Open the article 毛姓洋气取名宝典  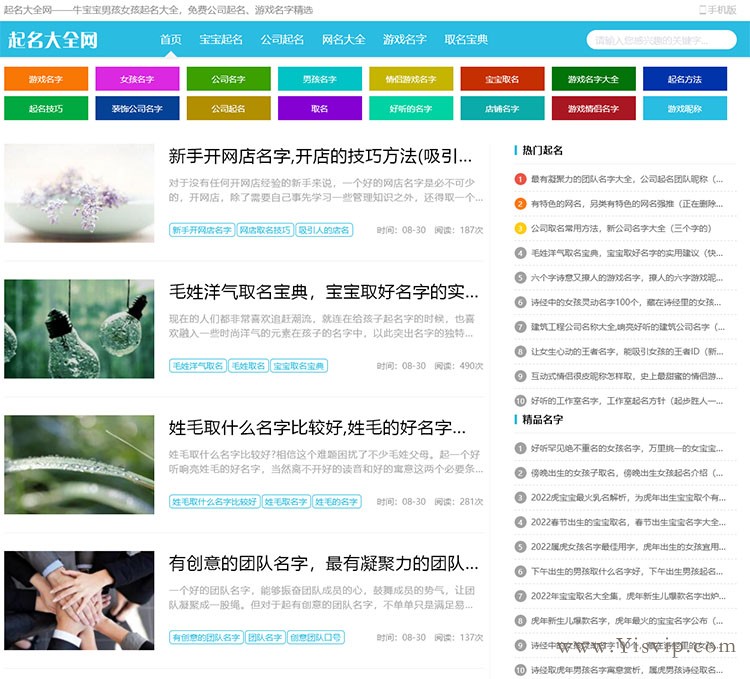pos(323,292)
